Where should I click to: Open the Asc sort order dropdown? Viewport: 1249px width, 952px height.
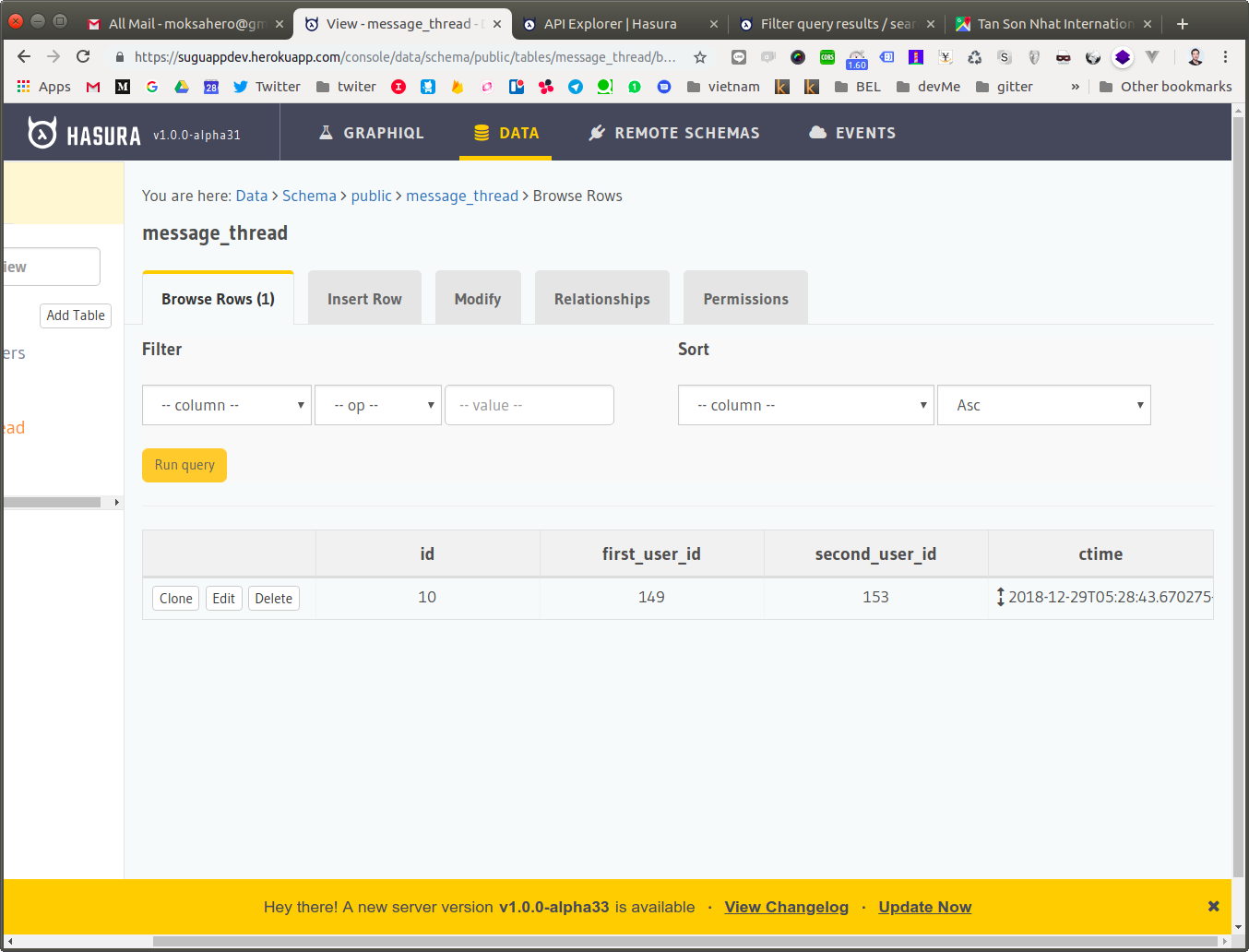[1043, 405]
